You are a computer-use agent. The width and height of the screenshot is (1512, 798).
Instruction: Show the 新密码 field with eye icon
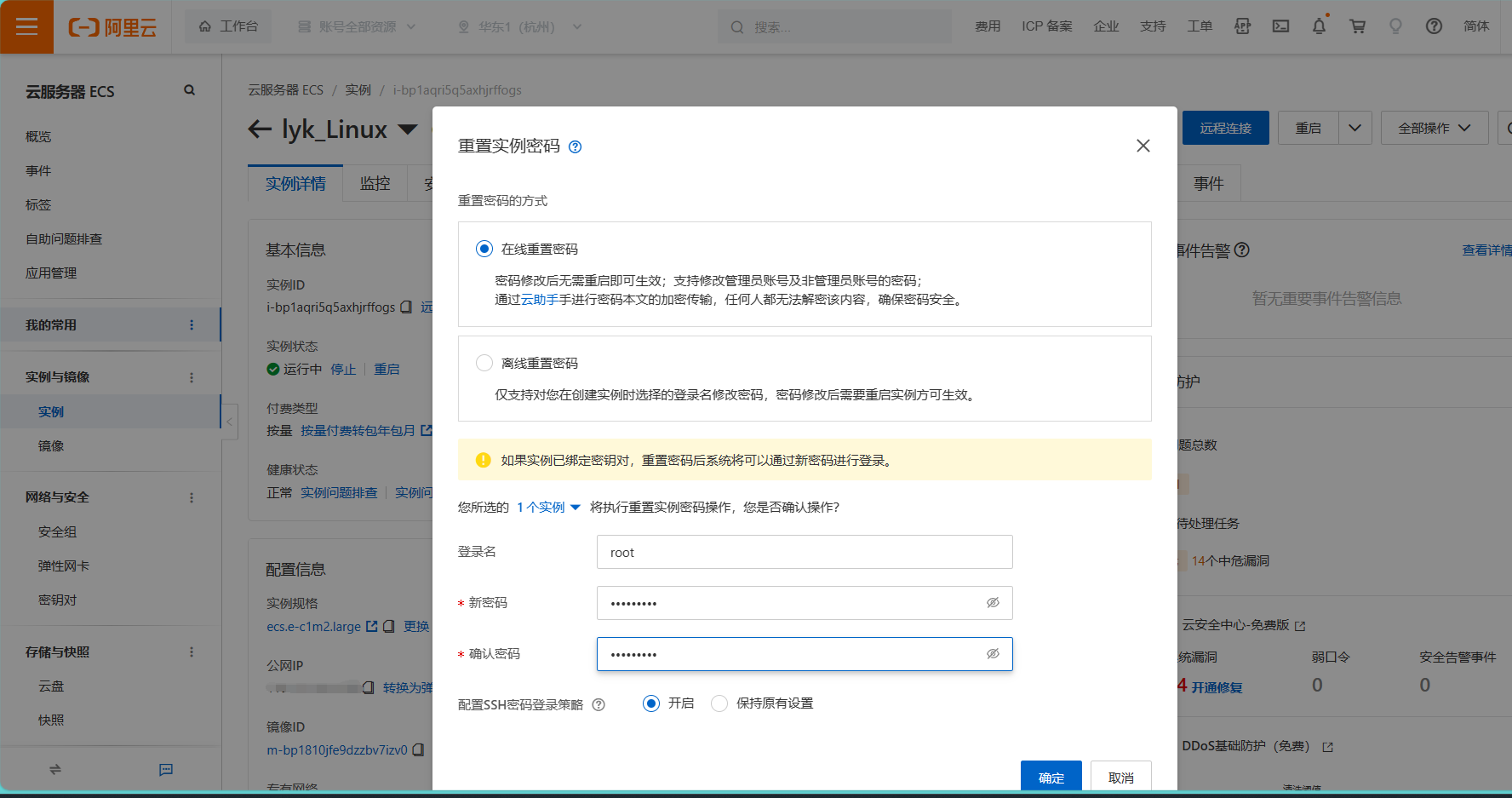point(993,602)
